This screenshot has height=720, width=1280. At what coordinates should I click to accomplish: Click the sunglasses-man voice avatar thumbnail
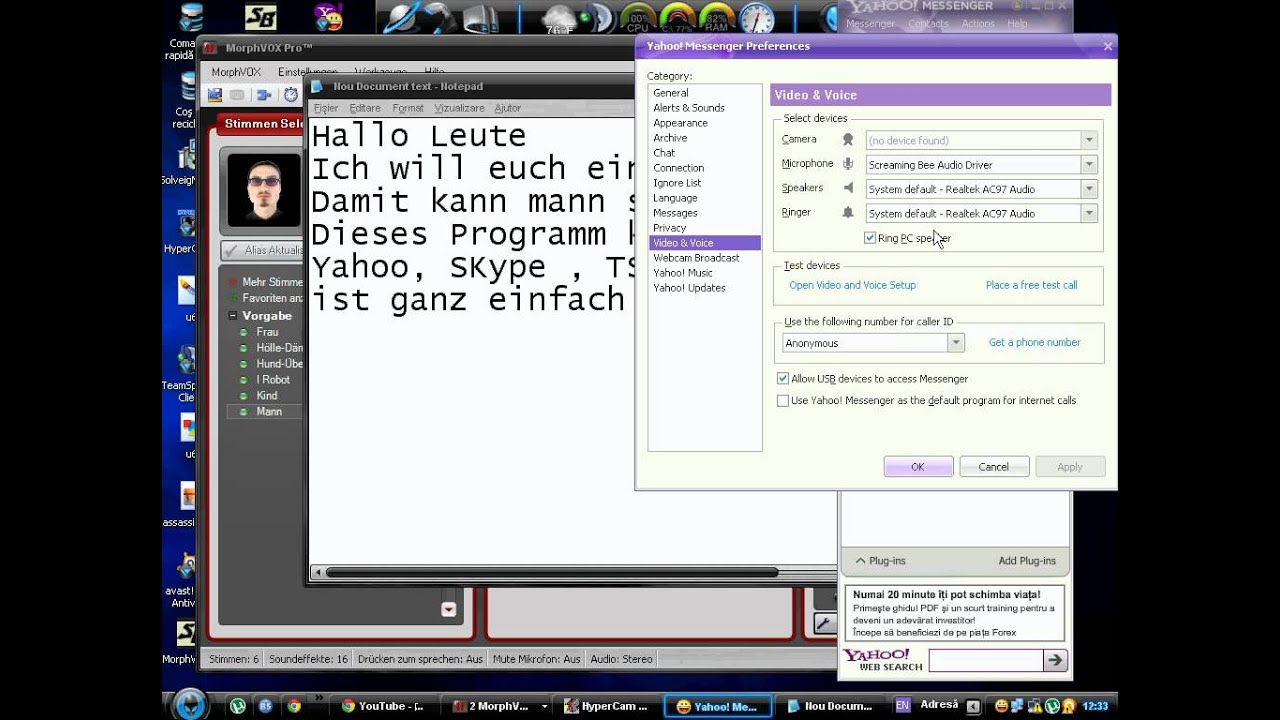tap(264, 189)
